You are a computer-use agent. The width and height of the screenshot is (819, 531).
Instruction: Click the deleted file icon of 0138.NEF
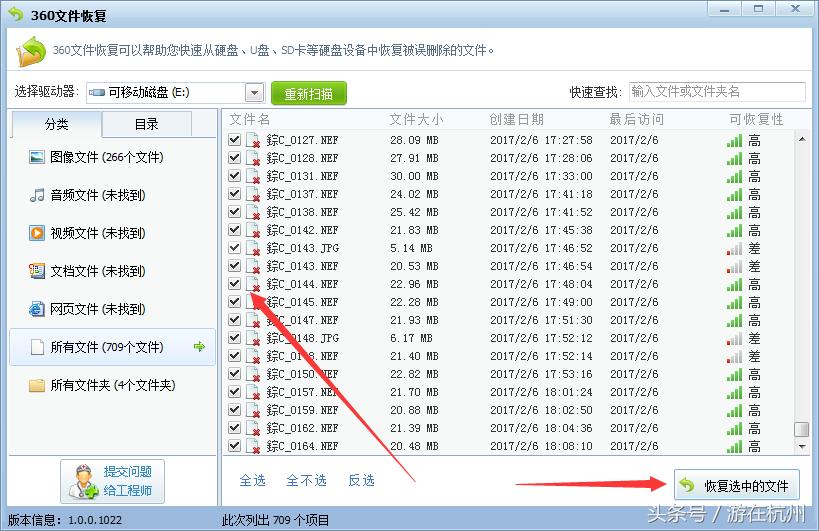click(x=253, y=212)
